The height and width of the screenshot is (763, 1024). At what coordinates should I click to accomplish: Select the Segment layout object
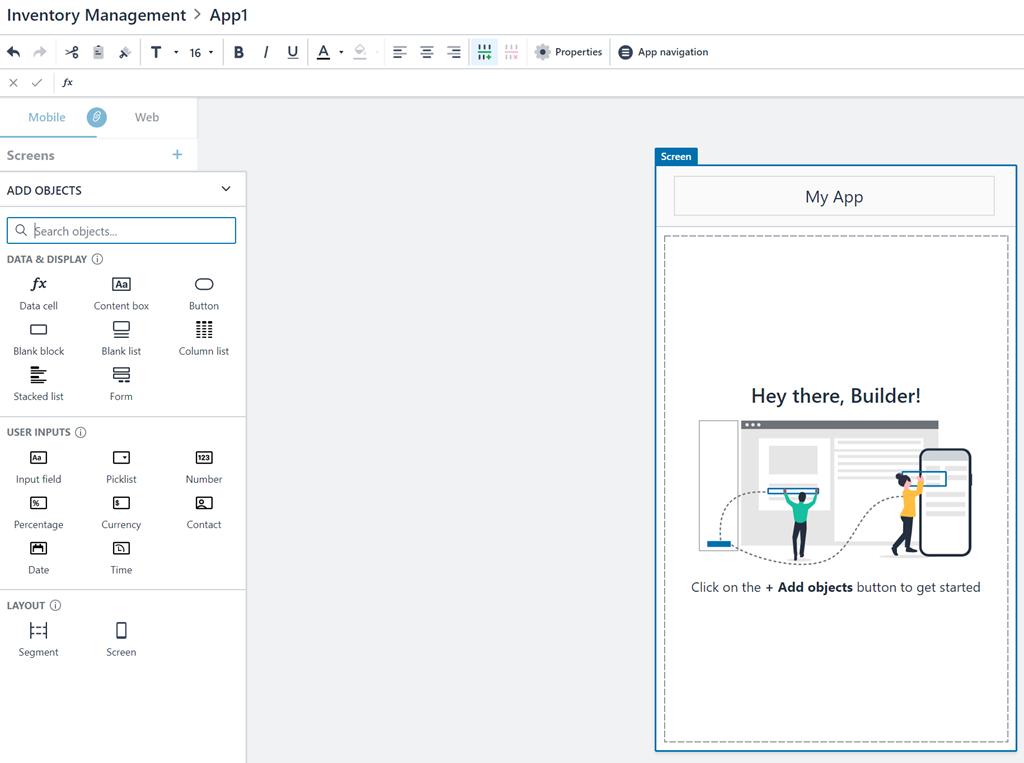point(38,638)
